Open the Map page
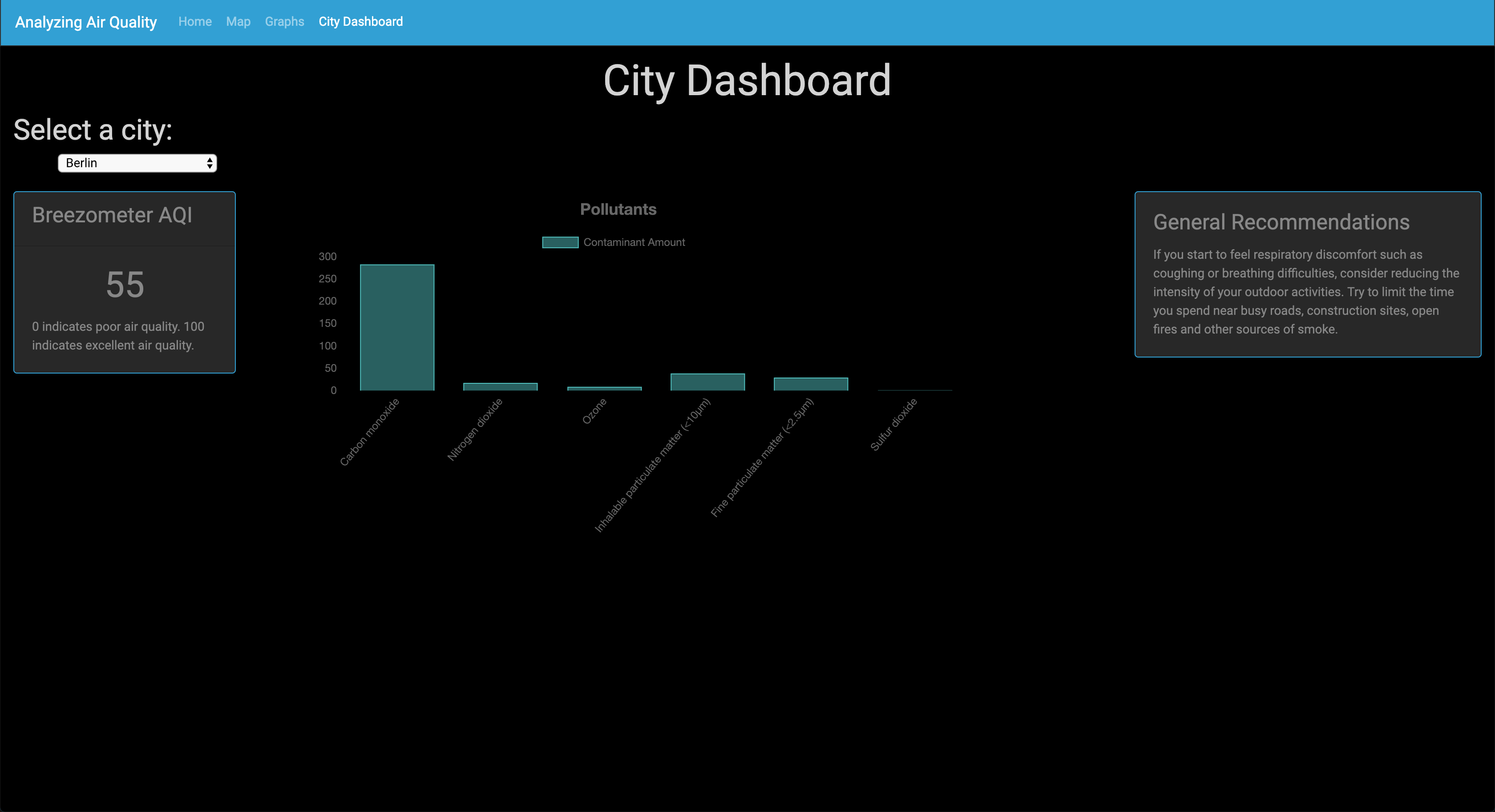The image size is (1495, 812). click(238, 21)
